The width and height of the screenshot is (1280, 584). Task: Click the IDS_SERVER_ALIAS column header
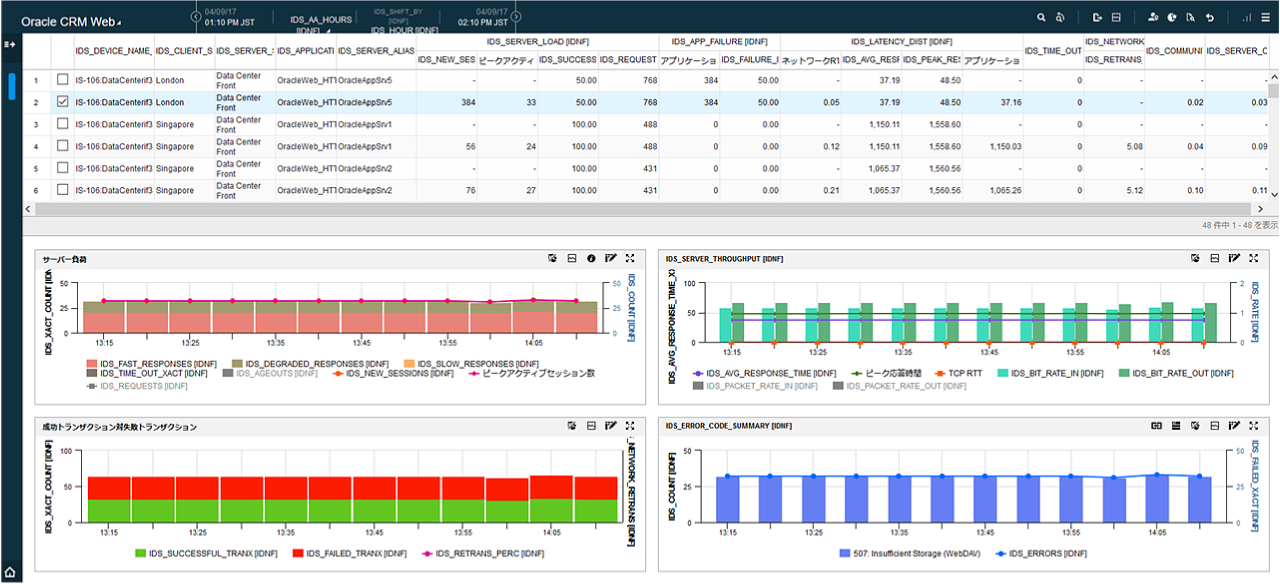point(376,50)
